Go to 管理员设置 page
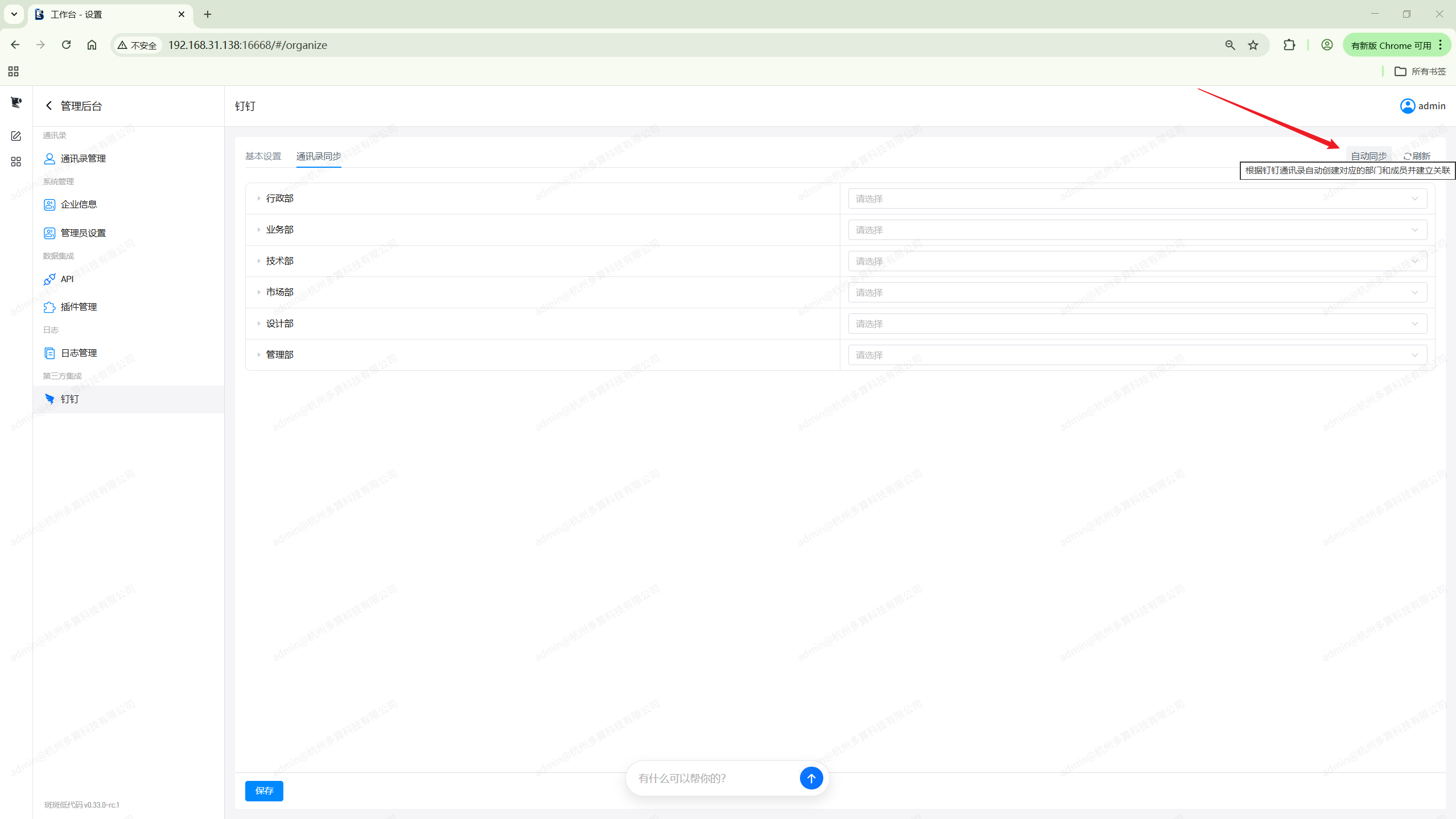This screenshot has height=819, width=1456. click(x=83, y=233)
